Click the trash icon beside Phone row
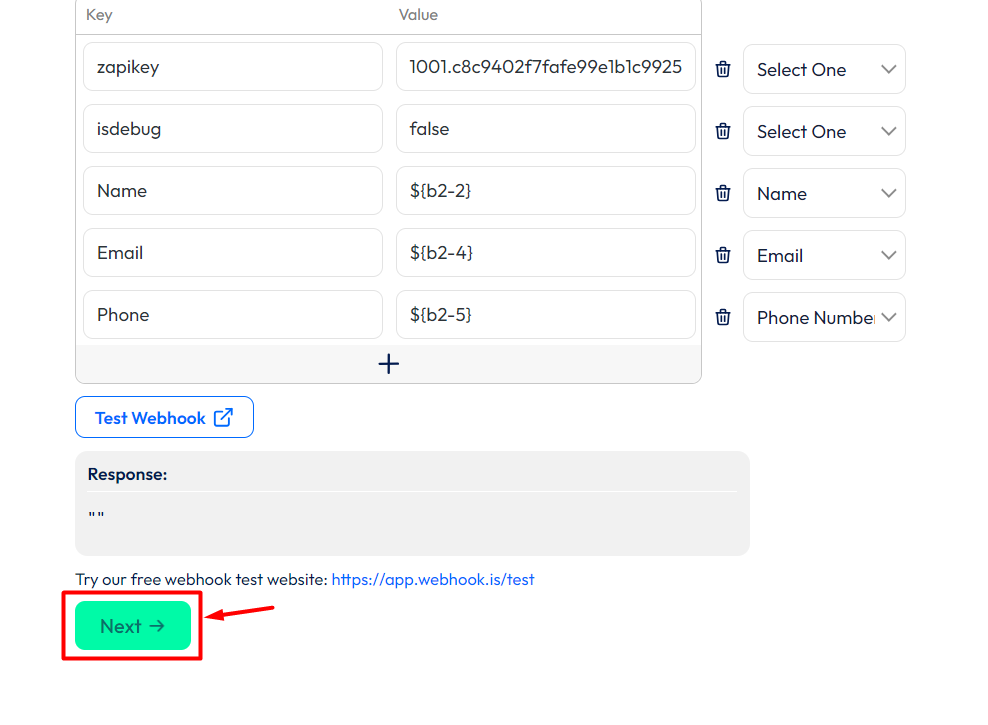Image resolution: width=988 pixels, height=725 pixels. (723, 317)
